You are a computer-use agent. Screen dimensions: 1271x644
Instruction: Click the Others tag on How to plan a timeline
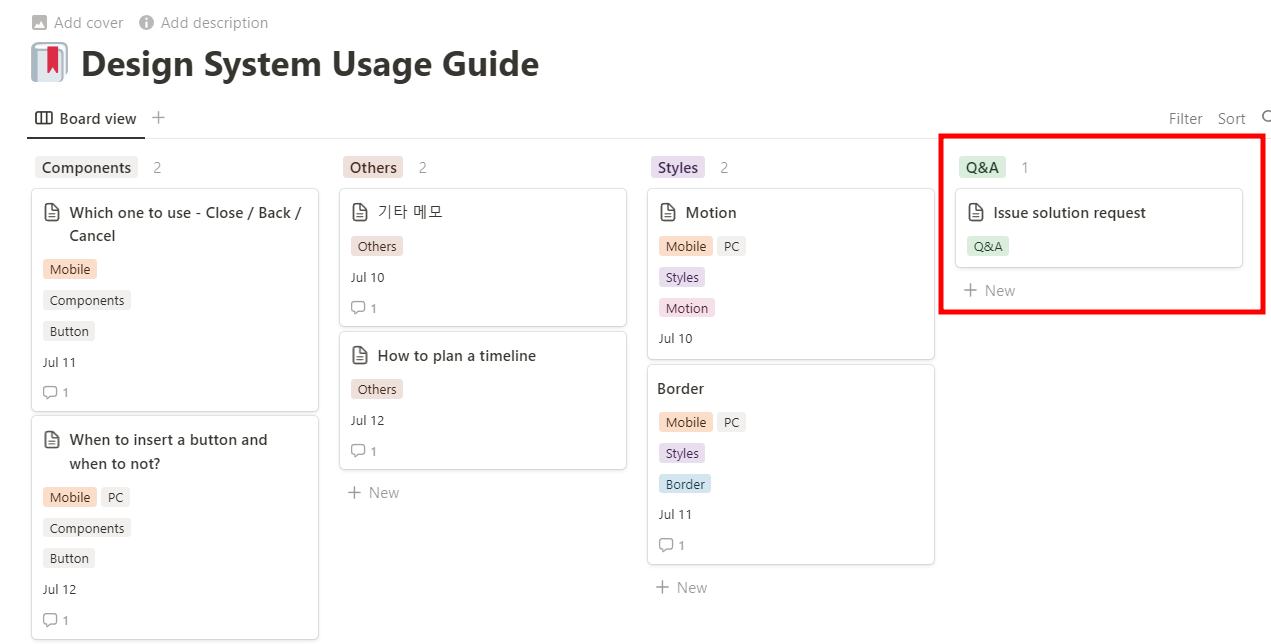377,389
